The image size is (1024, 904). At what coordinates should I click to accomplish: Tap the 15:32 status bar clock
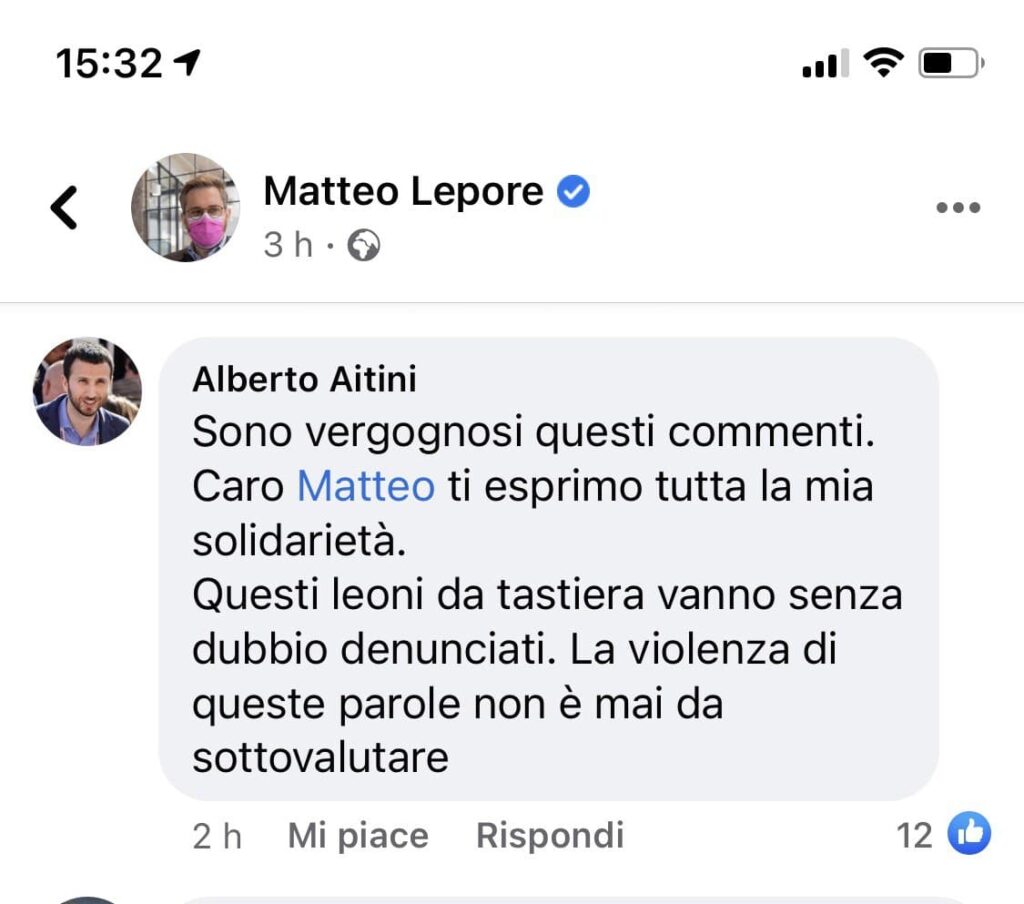point(108,64)
